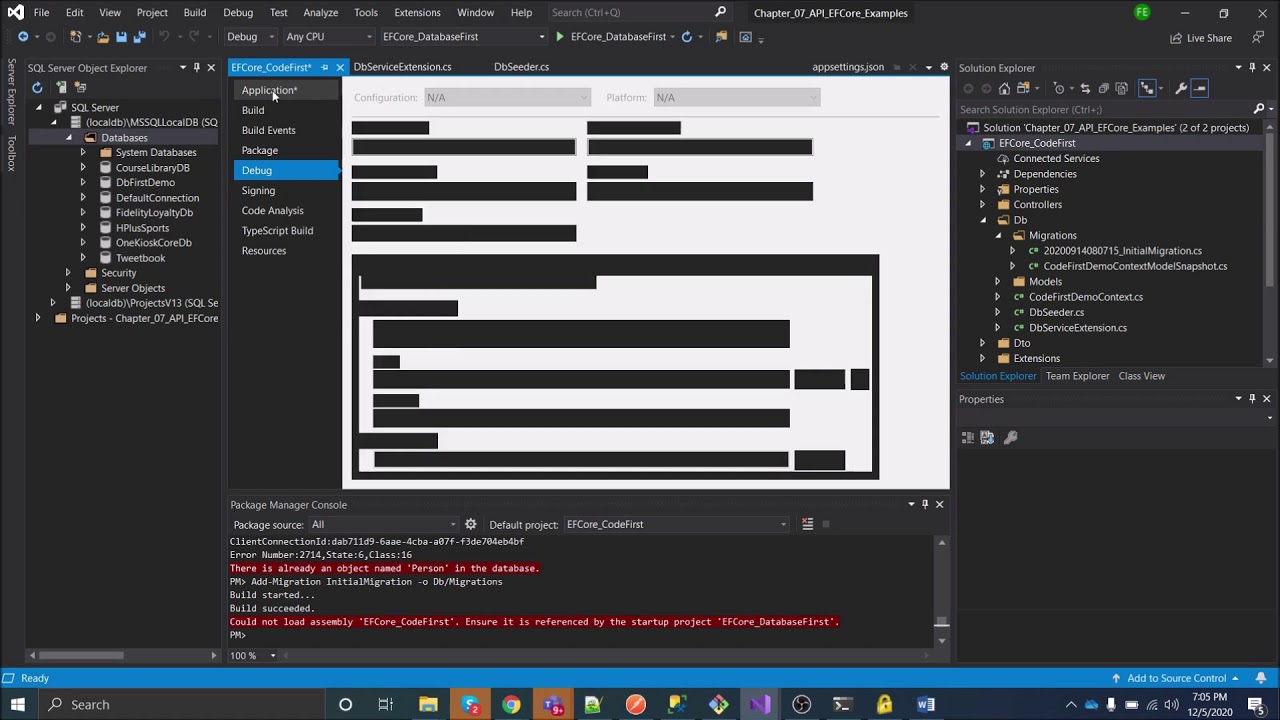The width and height of the screenshot is (1280, 720).
Task: Open the Debug solution configuration dropdown
Action: (x=250, y=37)
